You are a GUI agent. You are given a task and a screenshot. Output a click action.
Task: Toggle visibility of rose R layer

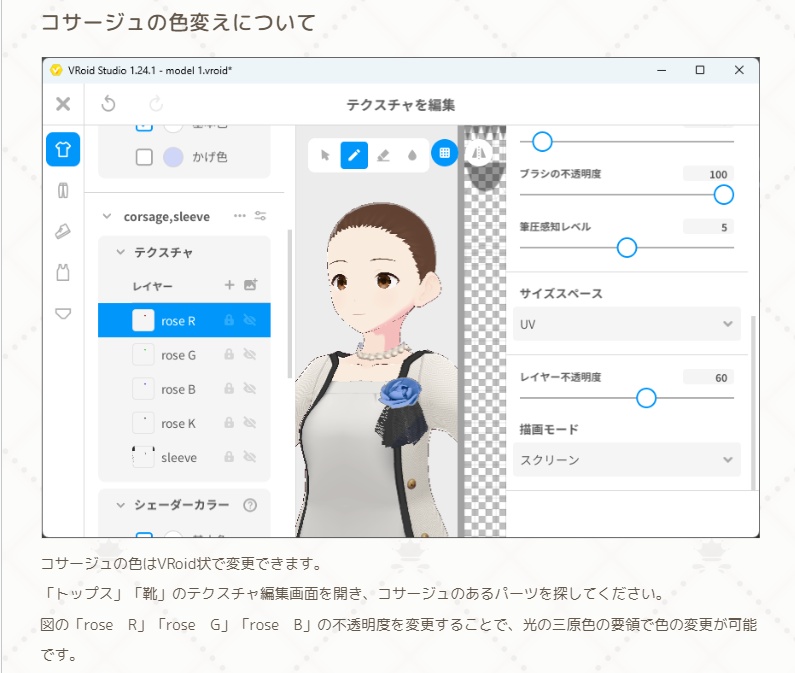250,320
